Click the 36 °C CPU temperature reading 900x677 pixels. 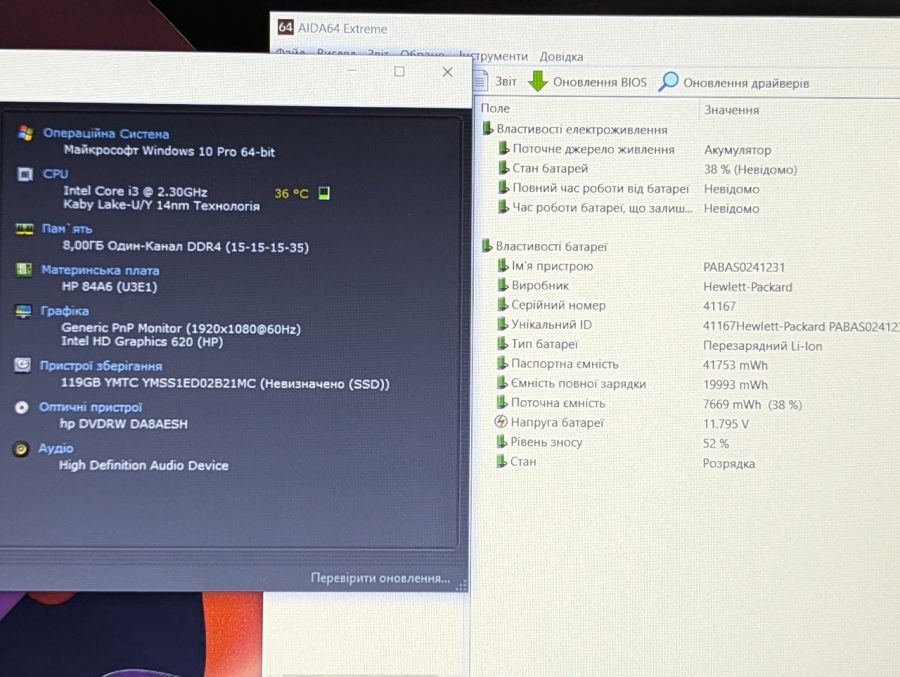pyautogui.click(x=291, y=194)
